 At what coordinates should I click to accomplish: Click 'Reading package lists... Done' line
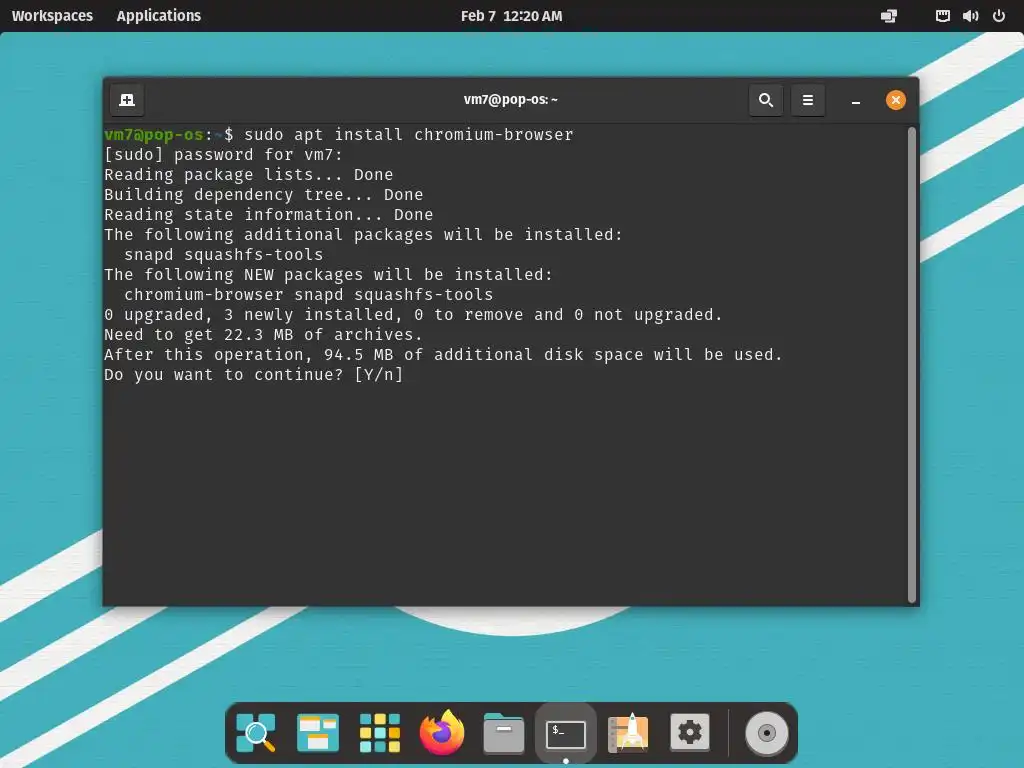(x=249, y=175)
